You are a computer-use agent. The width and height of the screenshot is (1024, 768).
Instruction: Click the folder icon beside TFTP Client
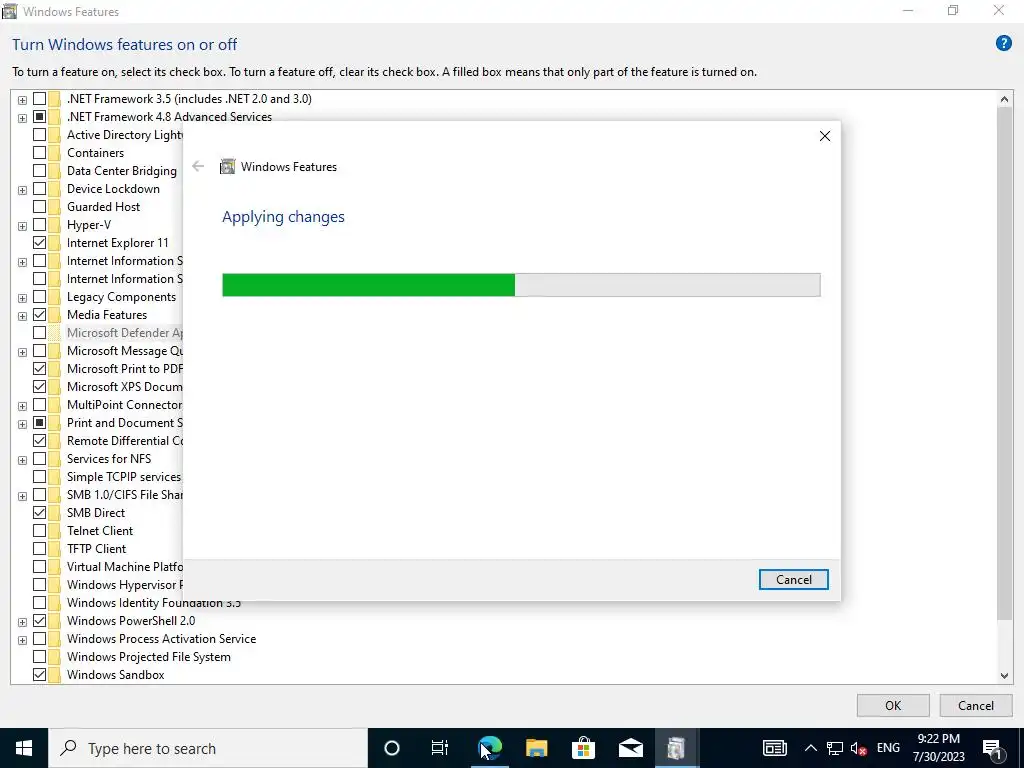click(54, 549)
